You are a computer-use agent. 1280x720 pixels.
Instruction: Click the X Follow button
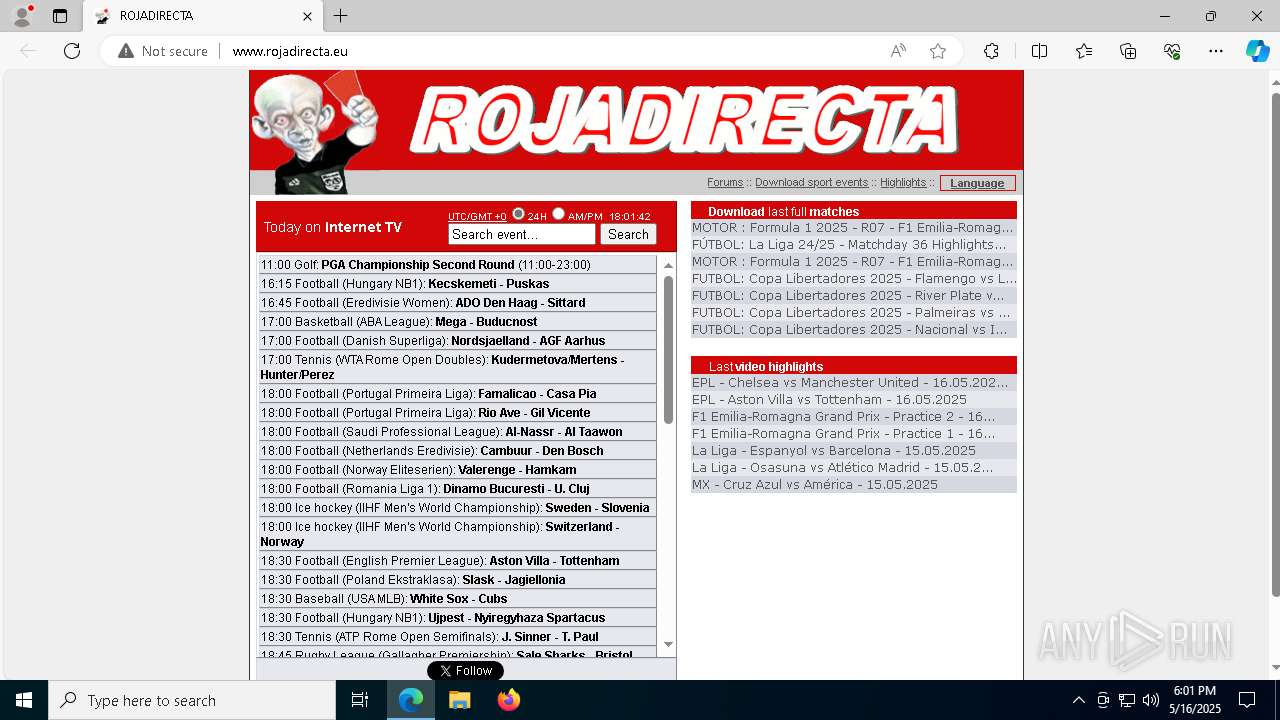pyautogui.click(x=465, y=671)
